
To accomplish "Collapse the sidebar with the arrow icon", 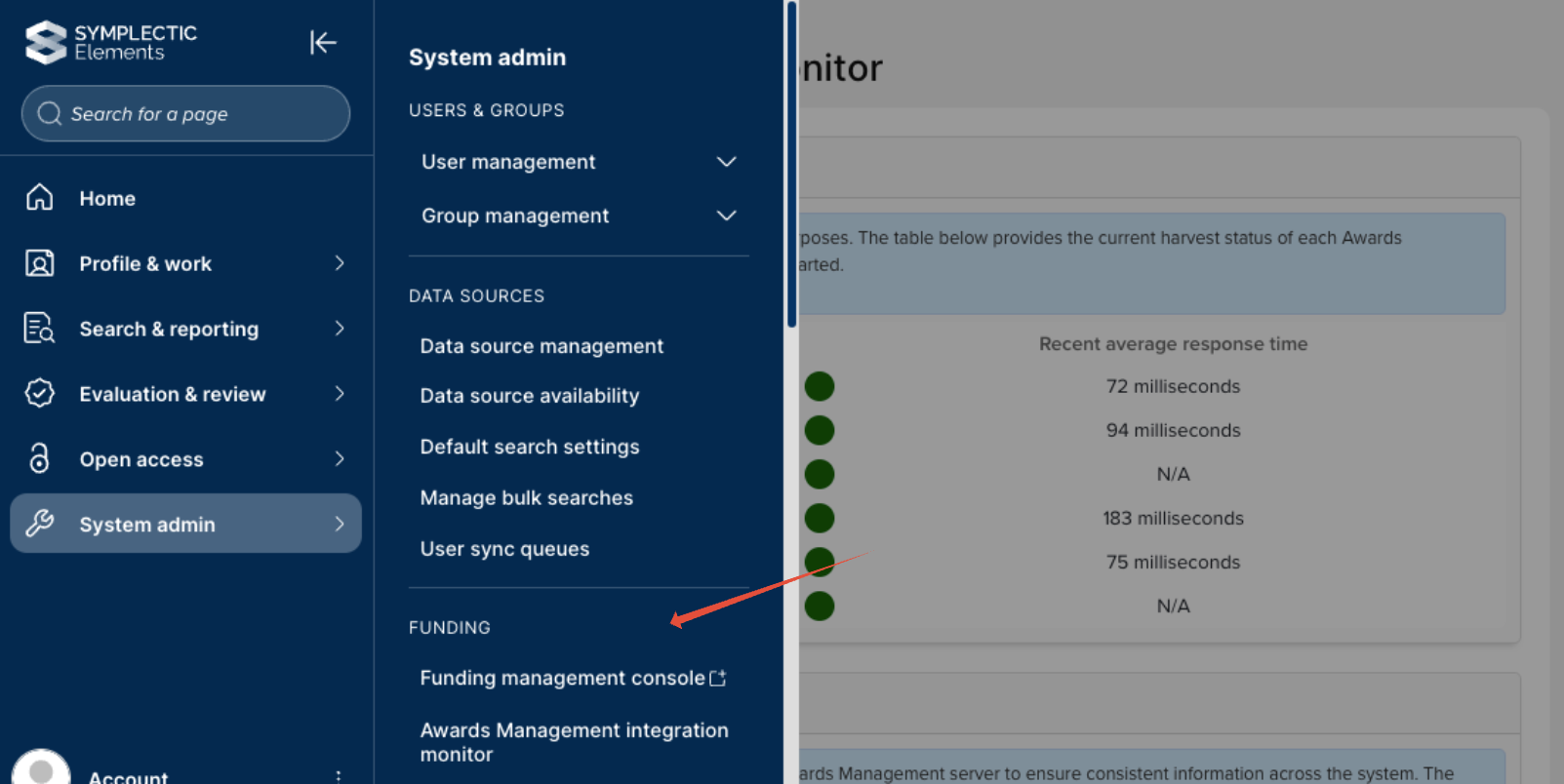I will [x=323, y=43].
